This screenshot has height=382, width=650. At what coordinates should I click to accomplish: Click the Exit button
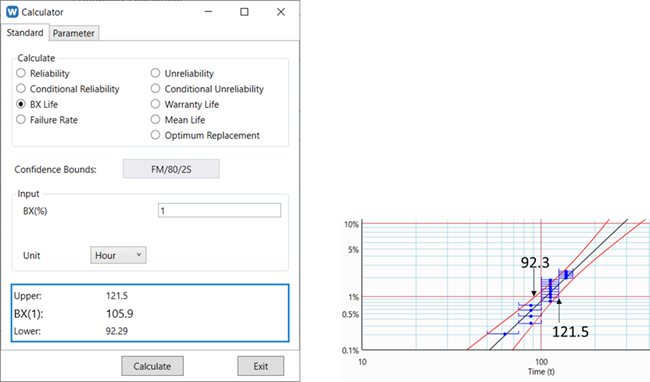(x=261, y=366)
